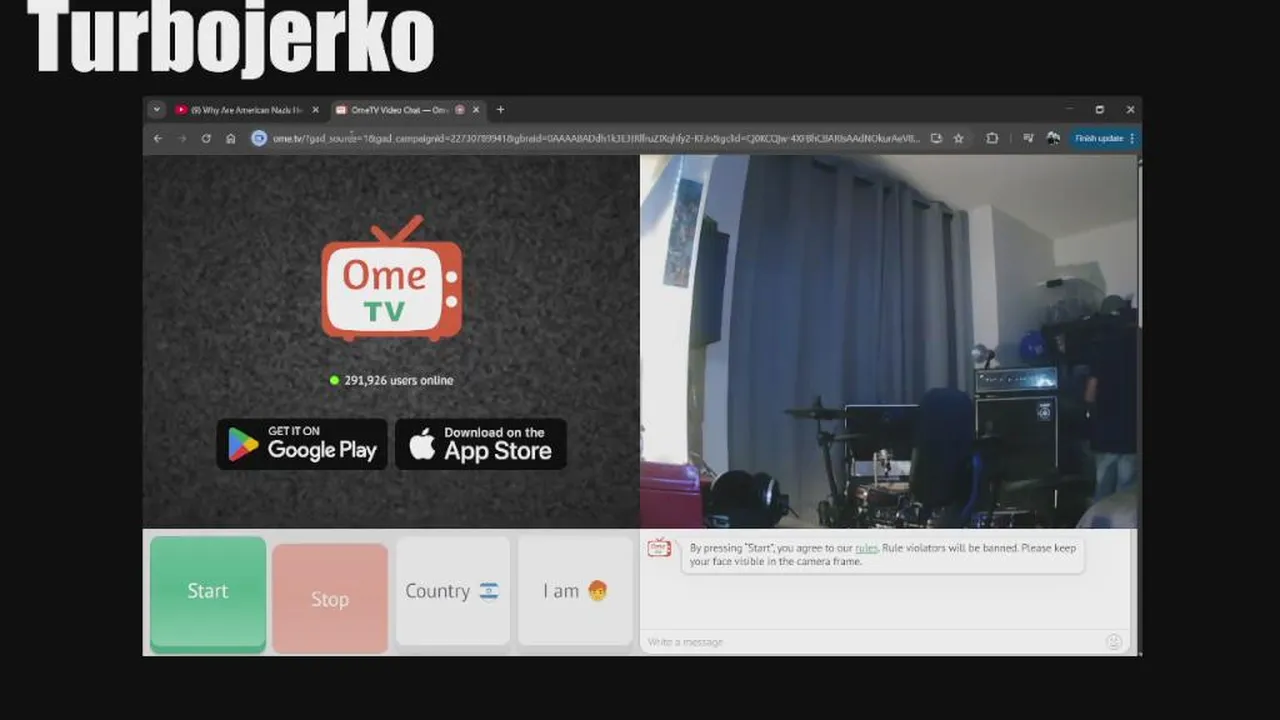
Task: Click the install/cast icon in address bar
Action: click(936, 138)
